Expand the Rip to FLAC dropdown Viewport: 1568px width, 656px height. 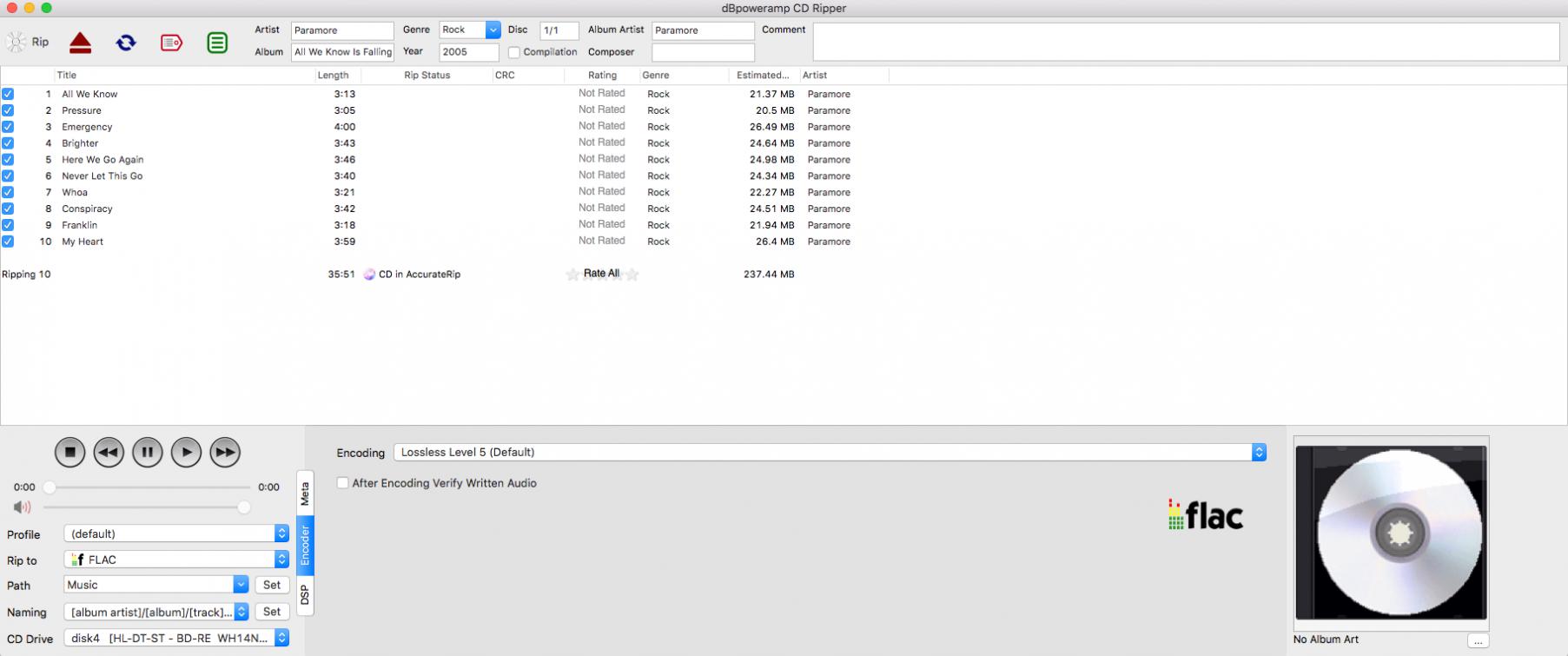point(281,560)
